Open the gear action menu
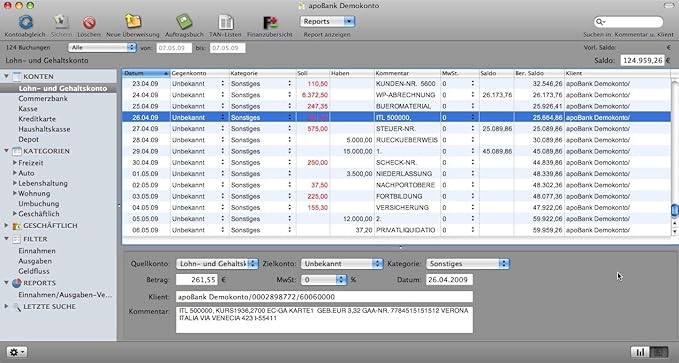The width and height of the screenshot is (679, 363). coord(16,352)
